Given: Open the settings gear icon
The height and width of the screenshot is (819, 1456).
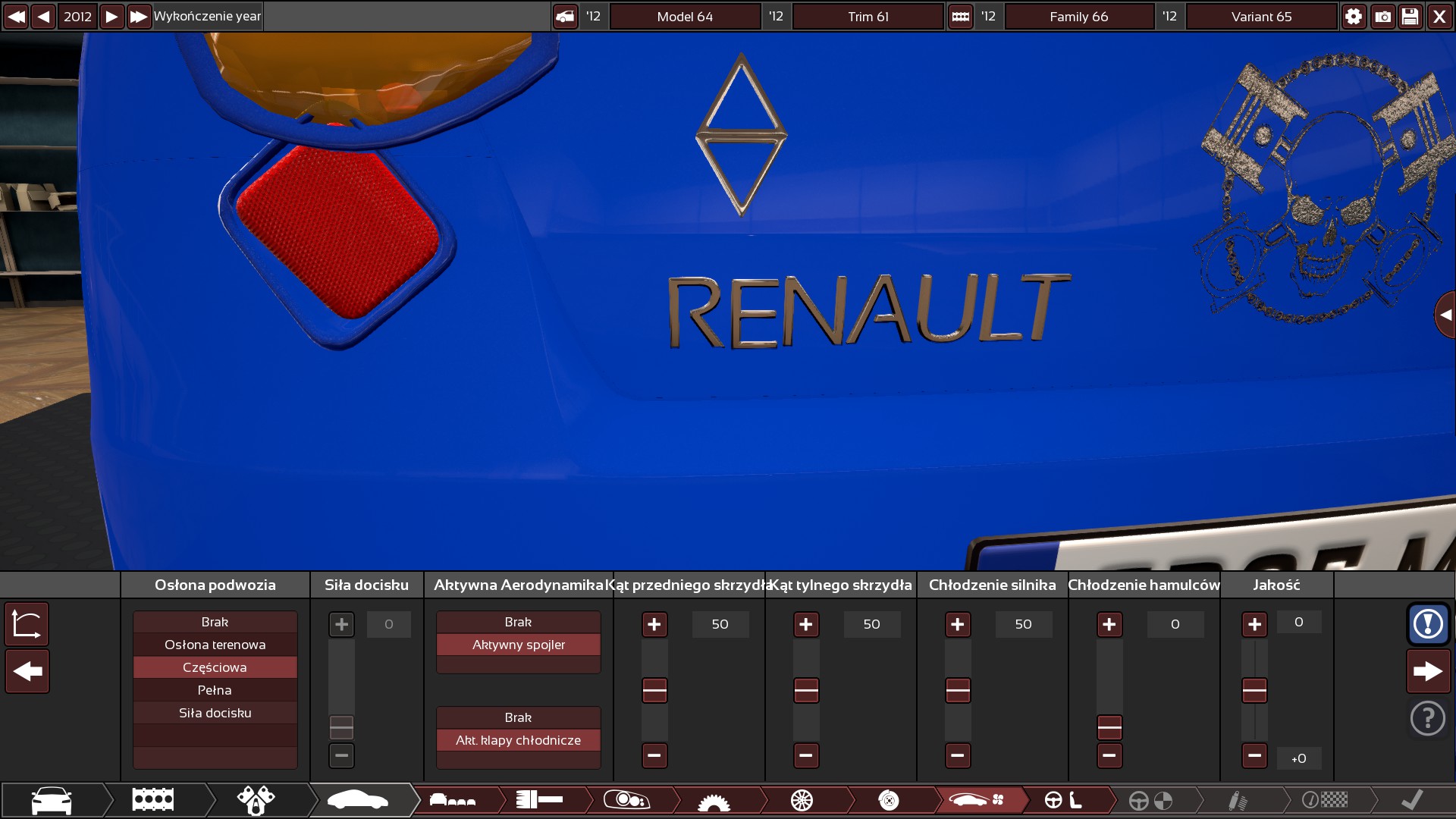Looking at the screenshot, I should (x=1354, y=17).
